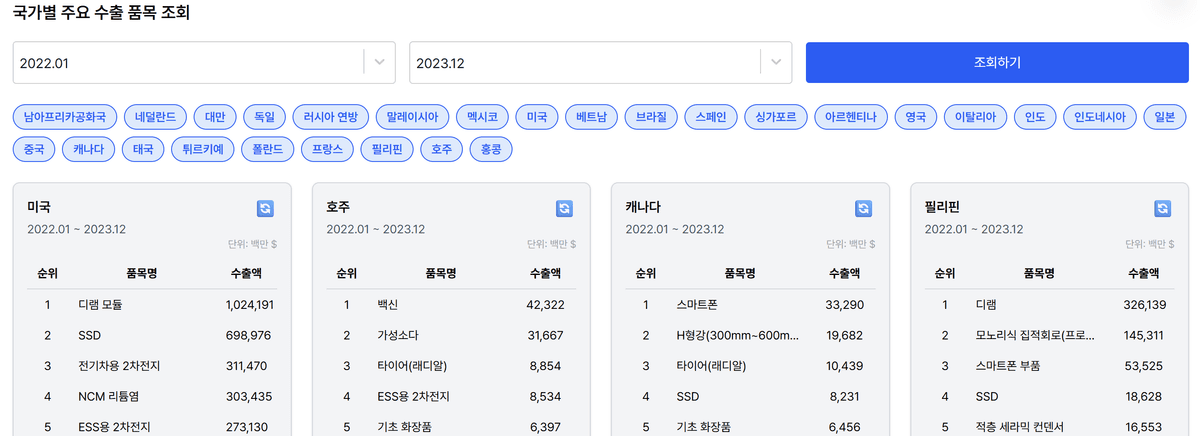Viewport: 1200px width, 436px height.
Task: Click 순위 header in 캐나다 table
Action: [646, 273]
